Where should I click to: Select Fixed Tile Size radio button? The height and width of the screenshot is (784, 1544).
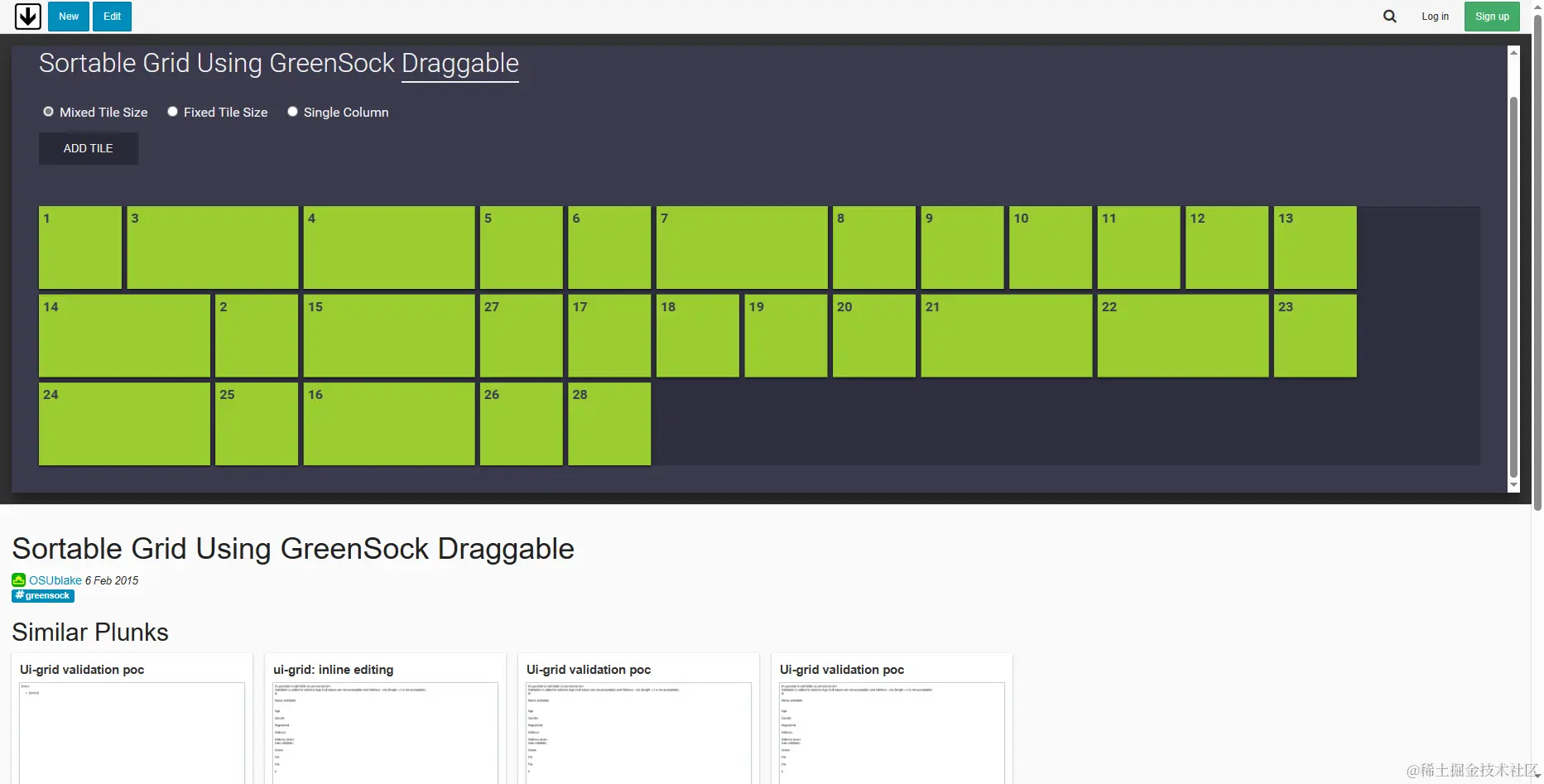click(x=172, y=112)
